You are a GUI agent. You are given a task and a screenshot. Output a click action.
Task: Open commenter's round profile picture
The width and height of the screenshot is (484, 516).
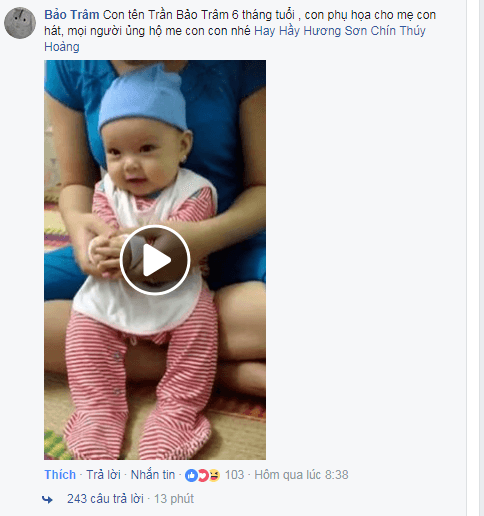point(20,23)
